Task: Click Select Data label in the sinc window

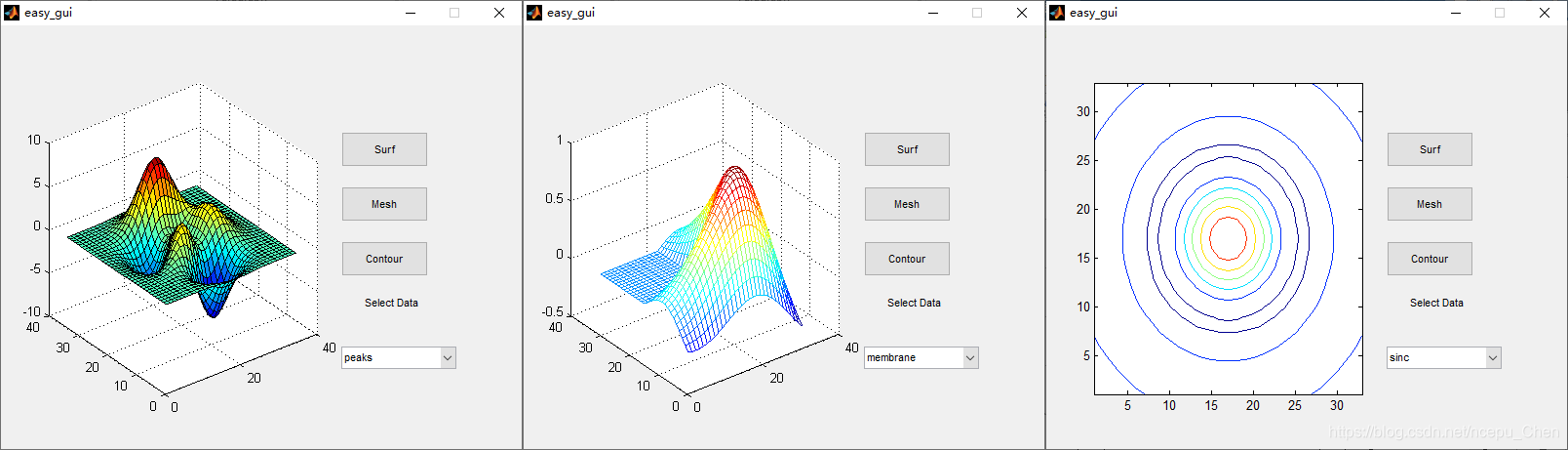Action: click(x=1436, y=303)
